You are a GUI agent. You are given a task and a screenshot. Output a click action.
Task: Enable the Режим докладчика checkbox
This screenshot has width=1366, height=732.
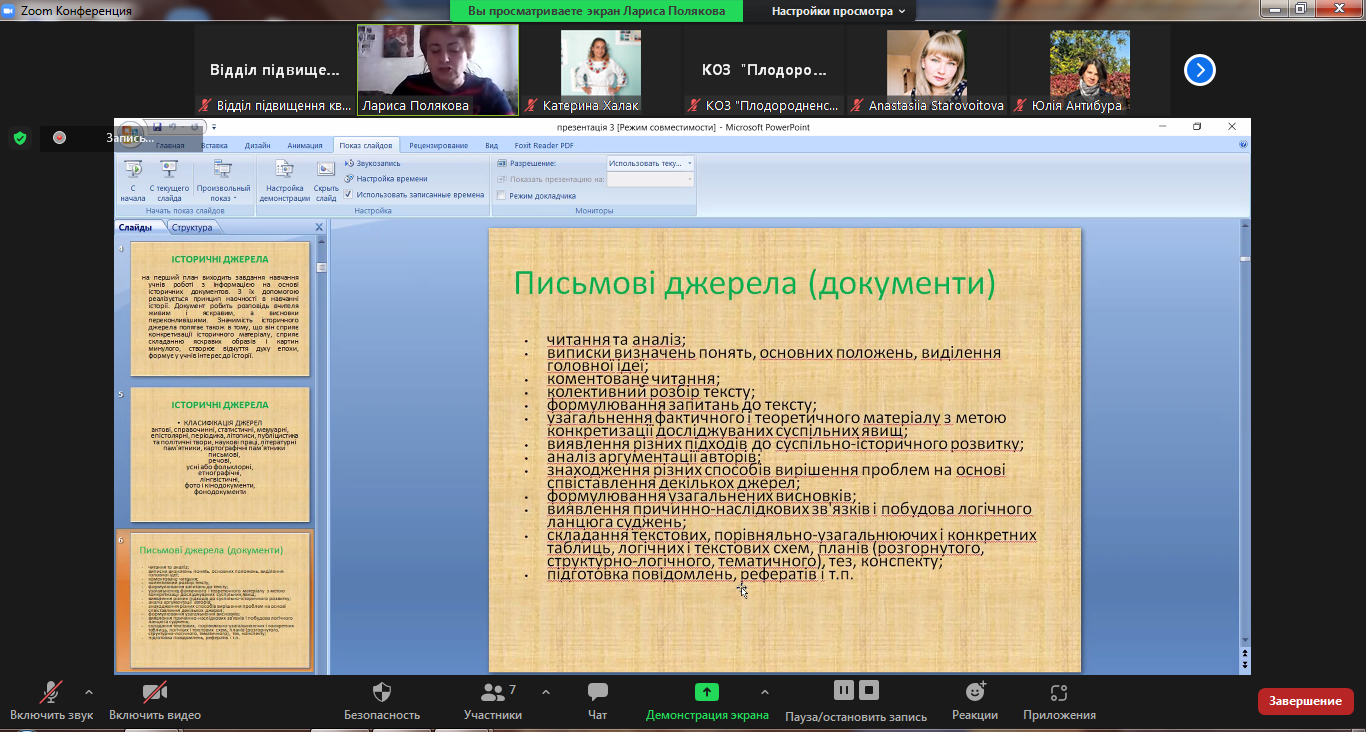point(501,196)
